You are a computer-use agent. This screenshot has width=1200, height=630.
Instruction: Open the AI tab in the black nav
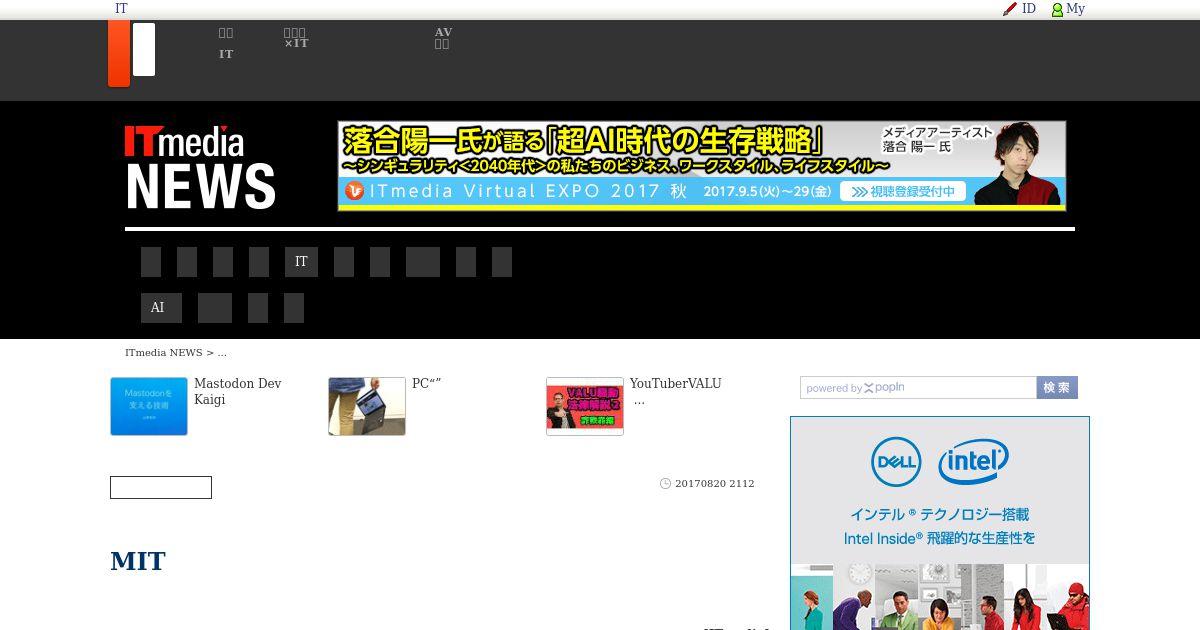(161, 308)
